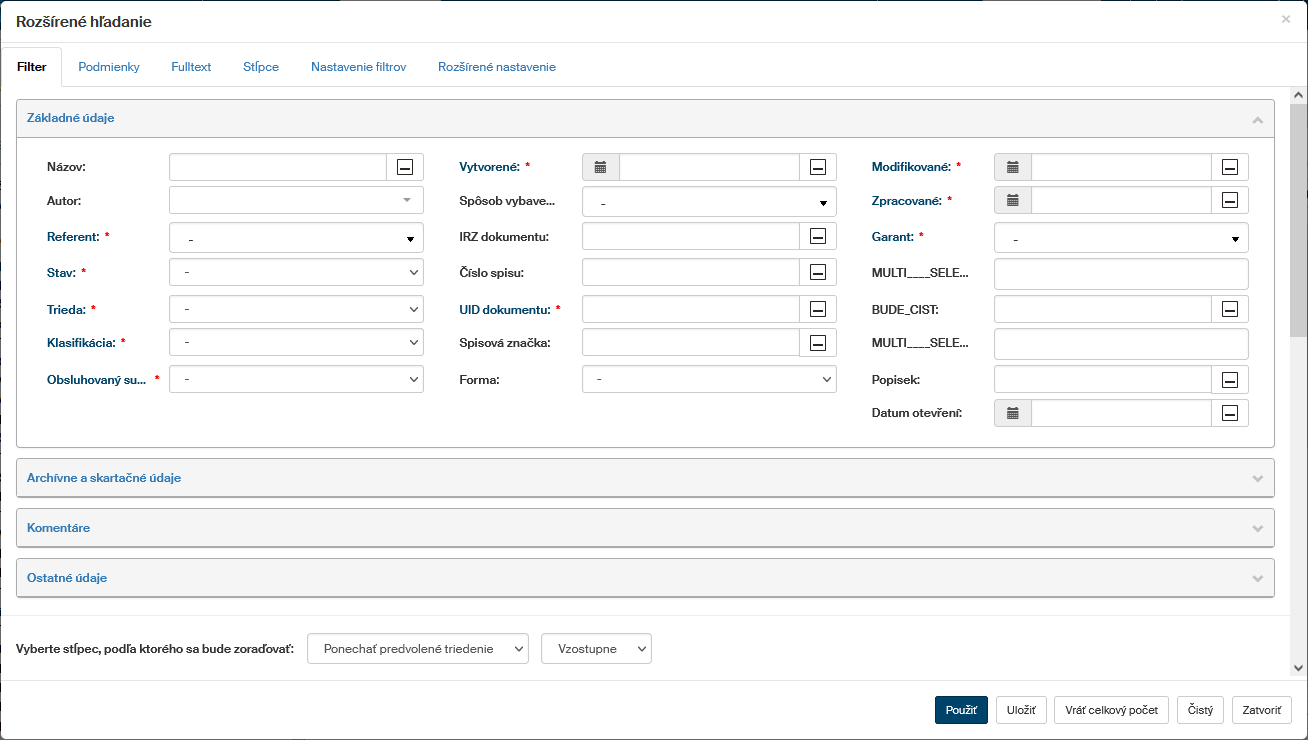Click into the UID dokumentu input field
Screen dimensions: 1308x740
point(690,309)
